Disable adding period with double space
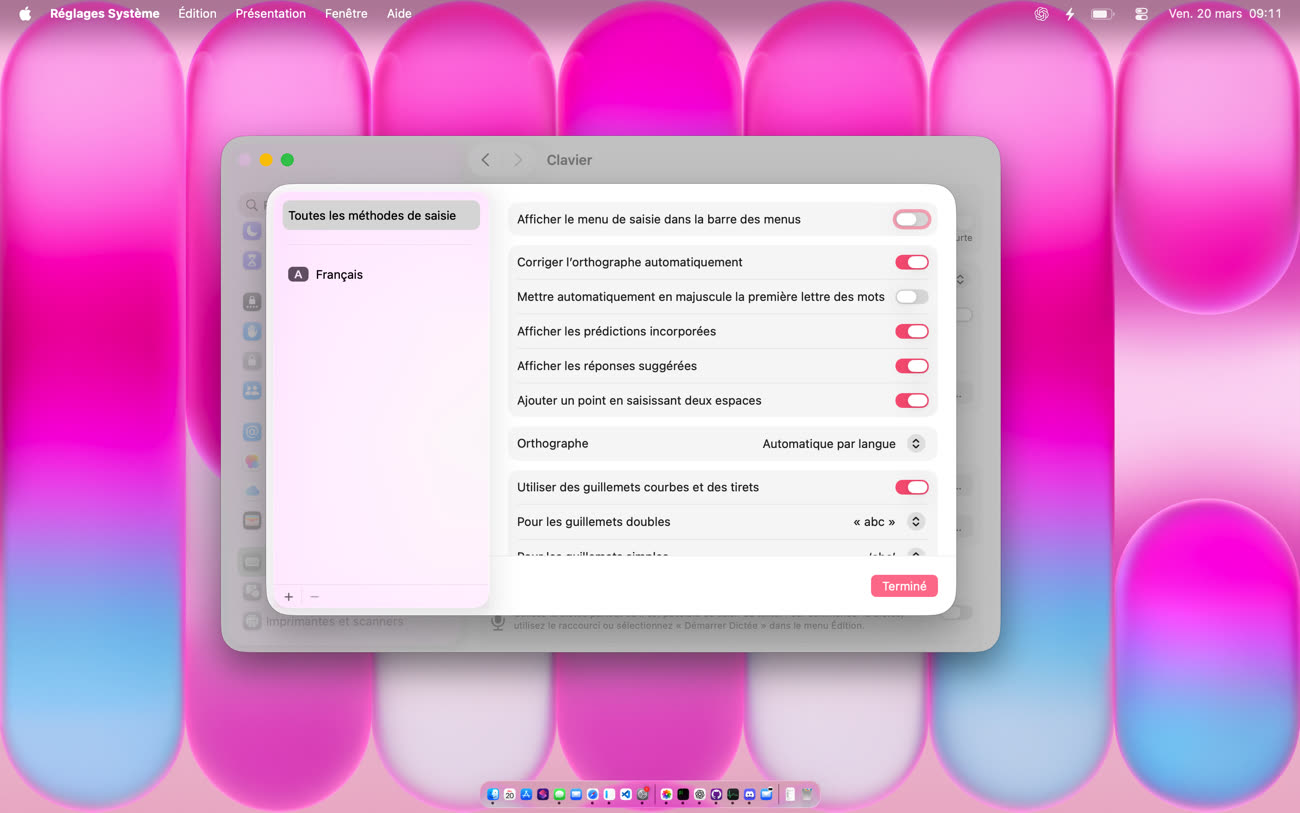 click(911, 401)
